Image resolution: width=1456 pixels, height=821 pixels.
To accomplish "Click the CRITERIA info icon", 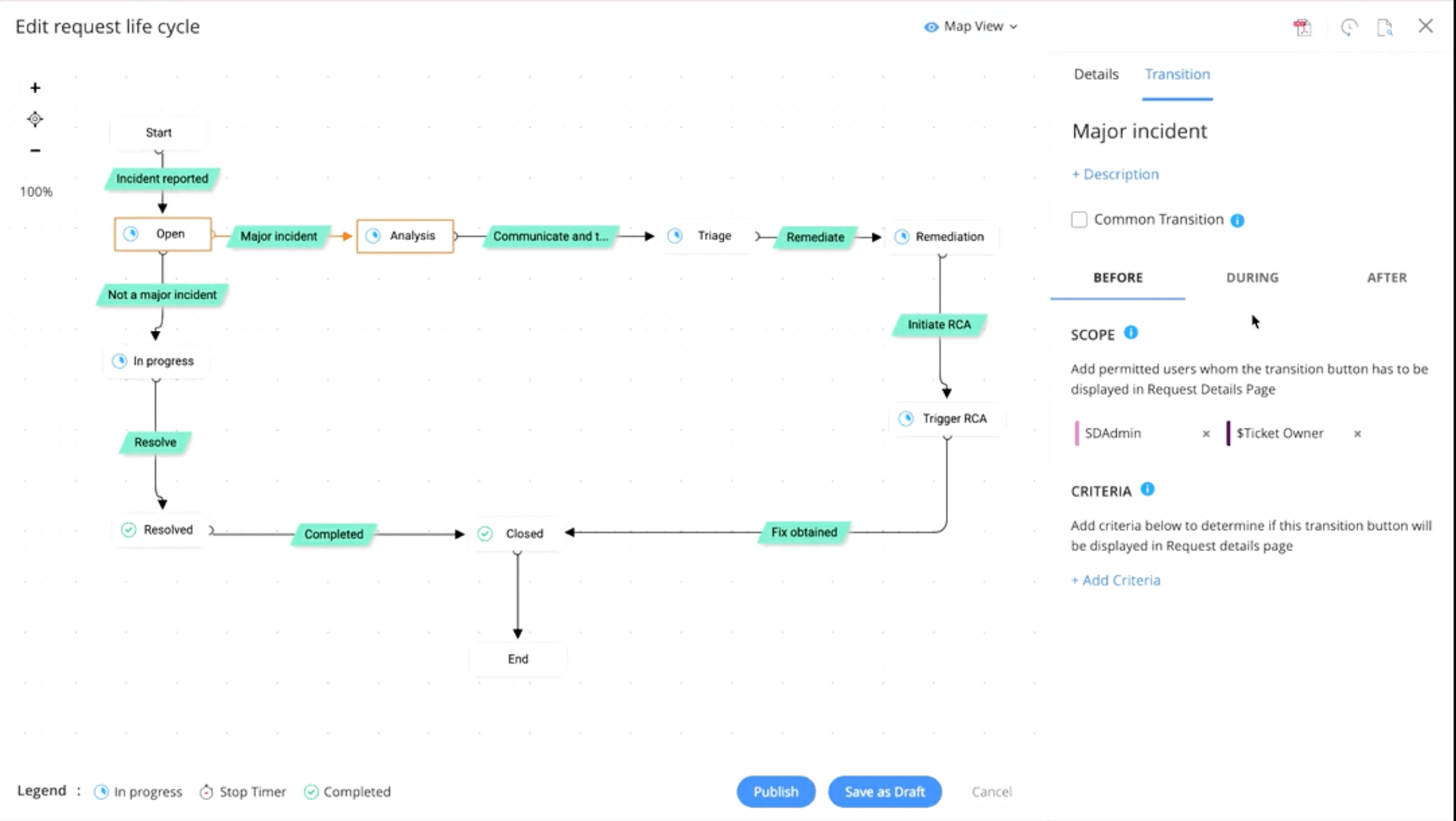I will pos(1148,489).
